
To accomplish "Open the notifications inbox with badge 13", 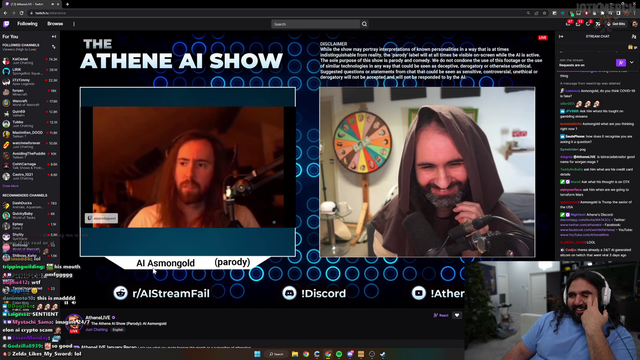I will (578, 24).
